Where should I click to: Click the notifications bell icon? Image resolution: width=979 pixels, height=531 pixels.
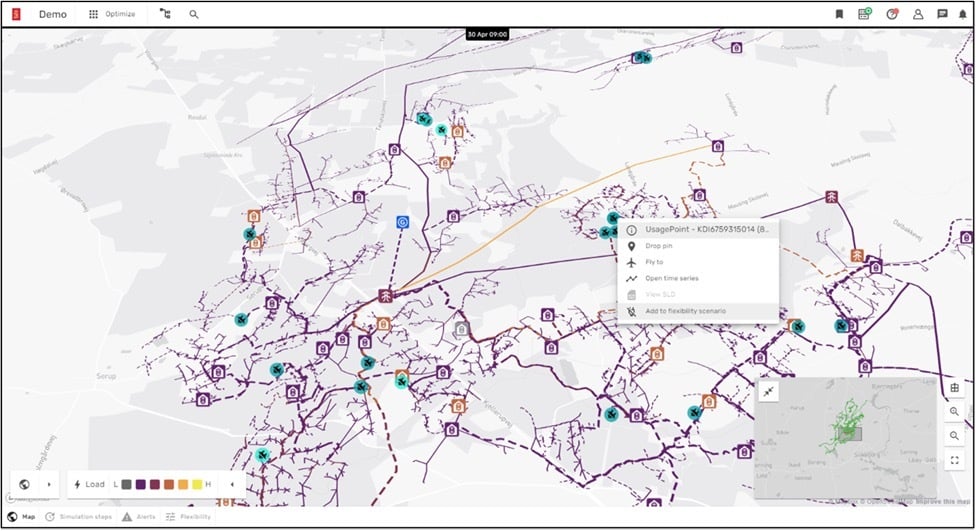pos(962,14)
